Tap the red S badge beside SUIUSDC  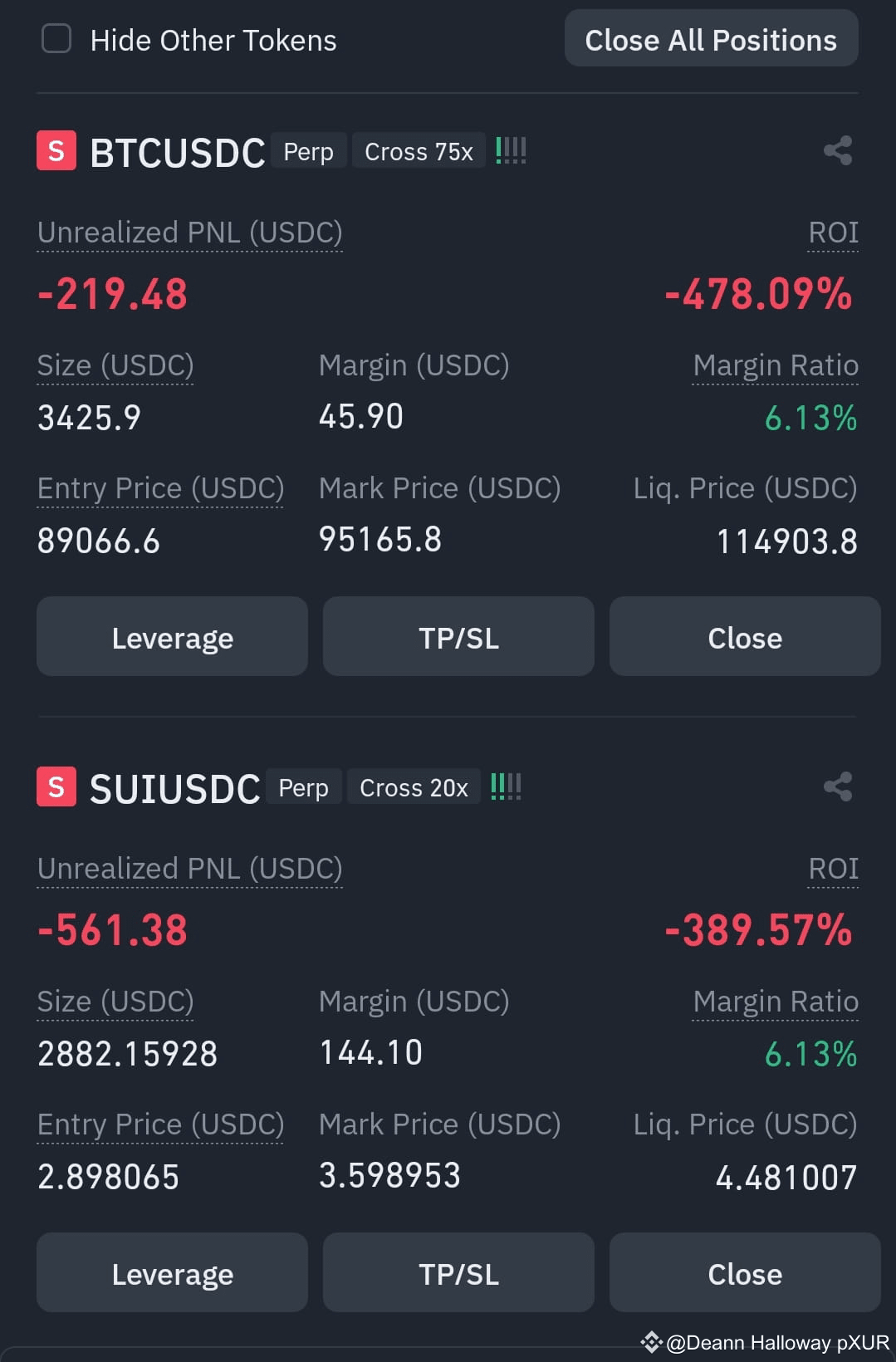coord(56,787)
